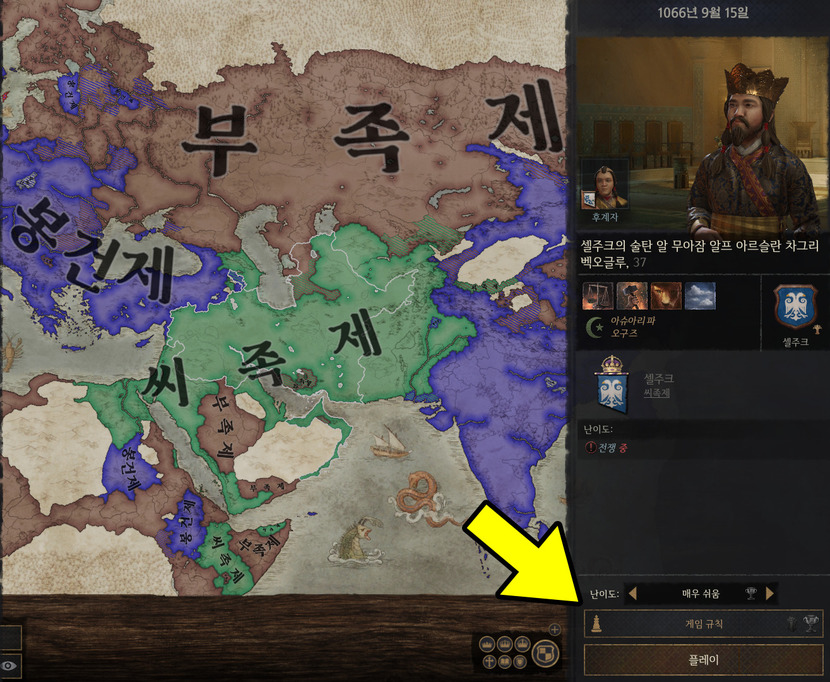Screen dimensions: 830x682
Task: Click the 아슈아리파 faith name link
Action: (x=633, y=320)
